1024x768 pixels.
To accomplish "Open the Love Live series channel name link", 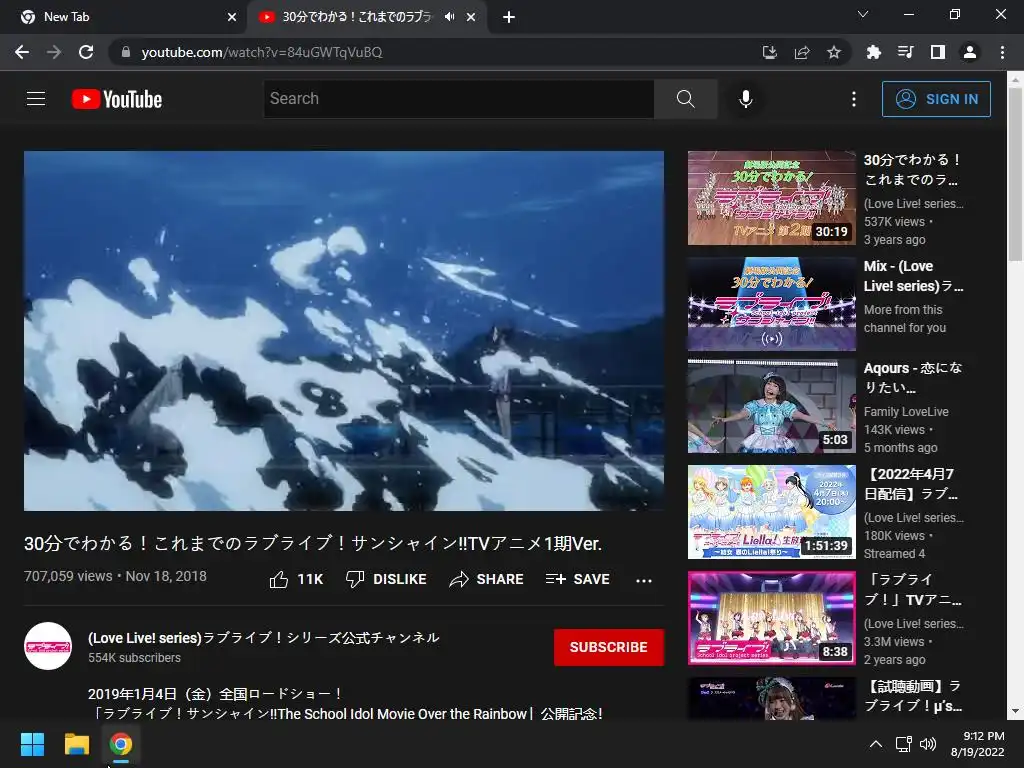I will (x=264, y=637).
